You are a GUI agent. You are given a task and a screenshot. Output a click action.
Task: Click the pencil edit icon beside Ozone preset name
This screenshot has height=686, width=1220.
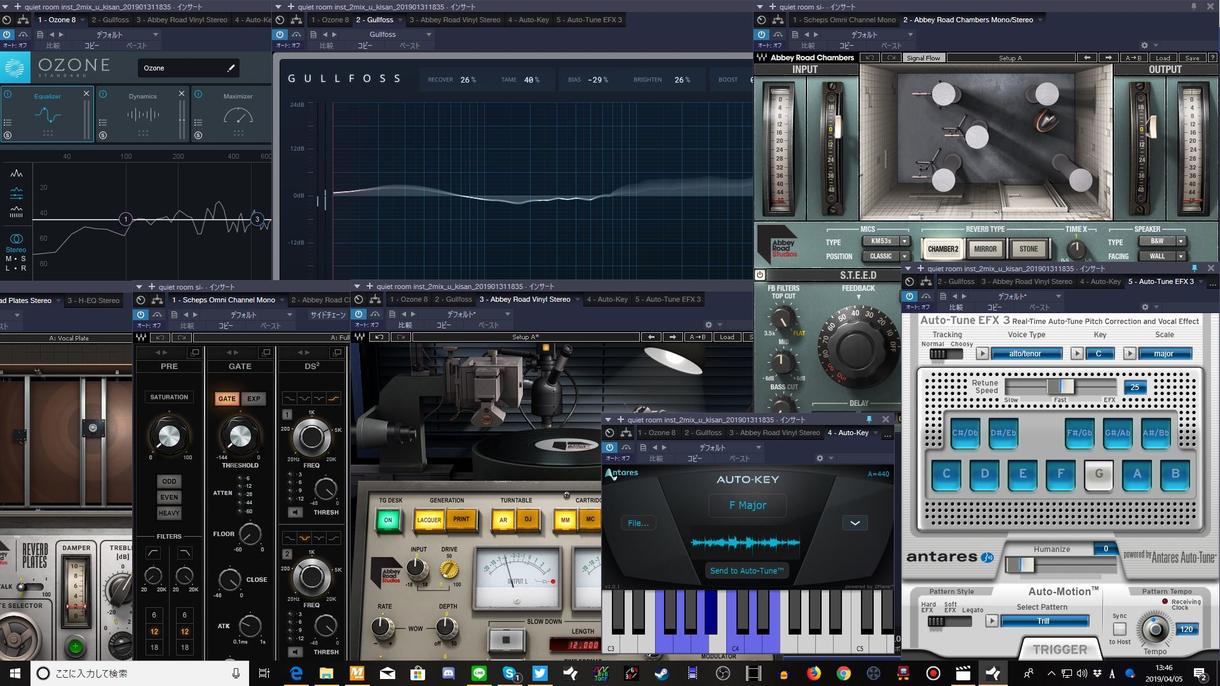(231, 68)
